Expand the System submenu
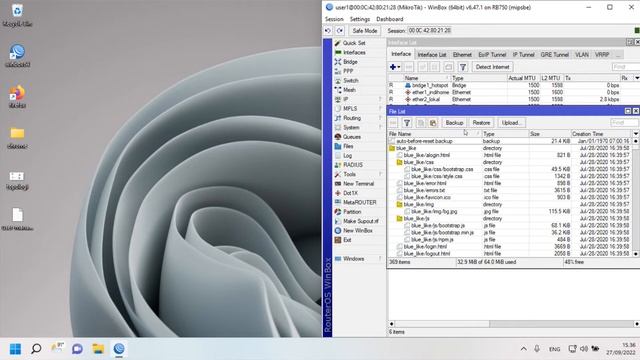The height and width of the screenshot is (360, 640). click(358, 127)
